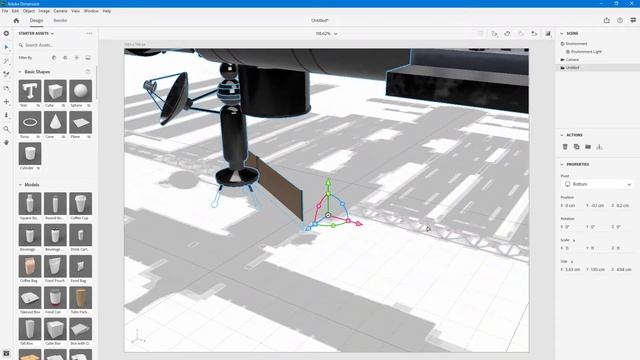The image size is (640, 360).
Task: Click the Rotation Y value field
Action: point(597,227)
